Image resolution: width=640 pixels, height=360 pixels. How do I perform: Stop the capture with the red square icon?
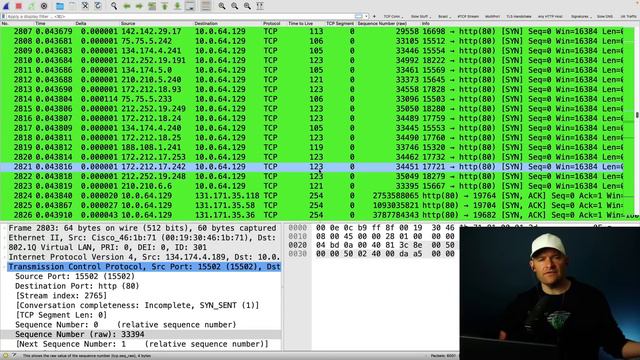(19, 6)
